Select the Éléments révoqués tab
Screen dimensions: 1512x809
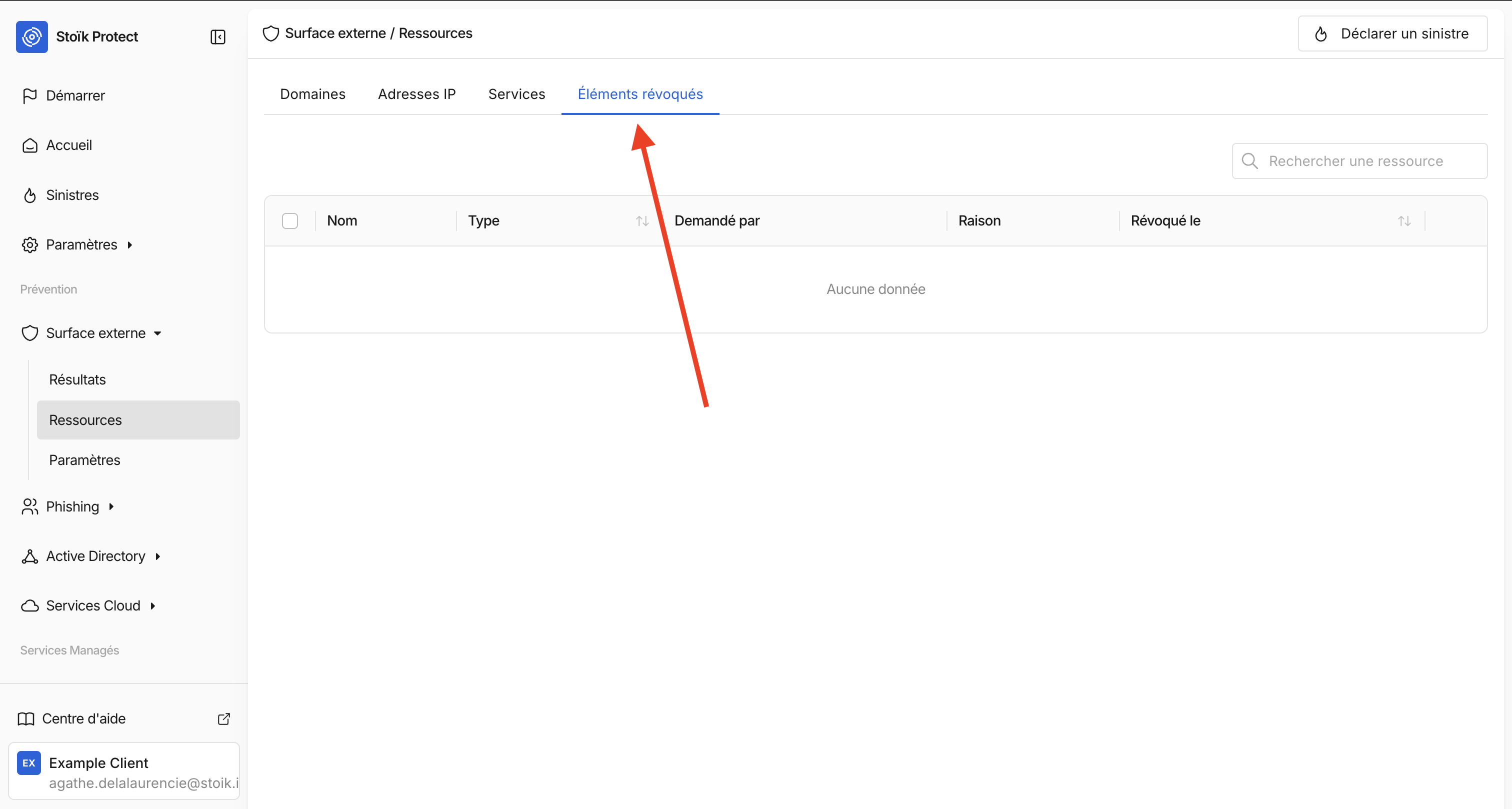pyautogui.click(x=640, y=94)
